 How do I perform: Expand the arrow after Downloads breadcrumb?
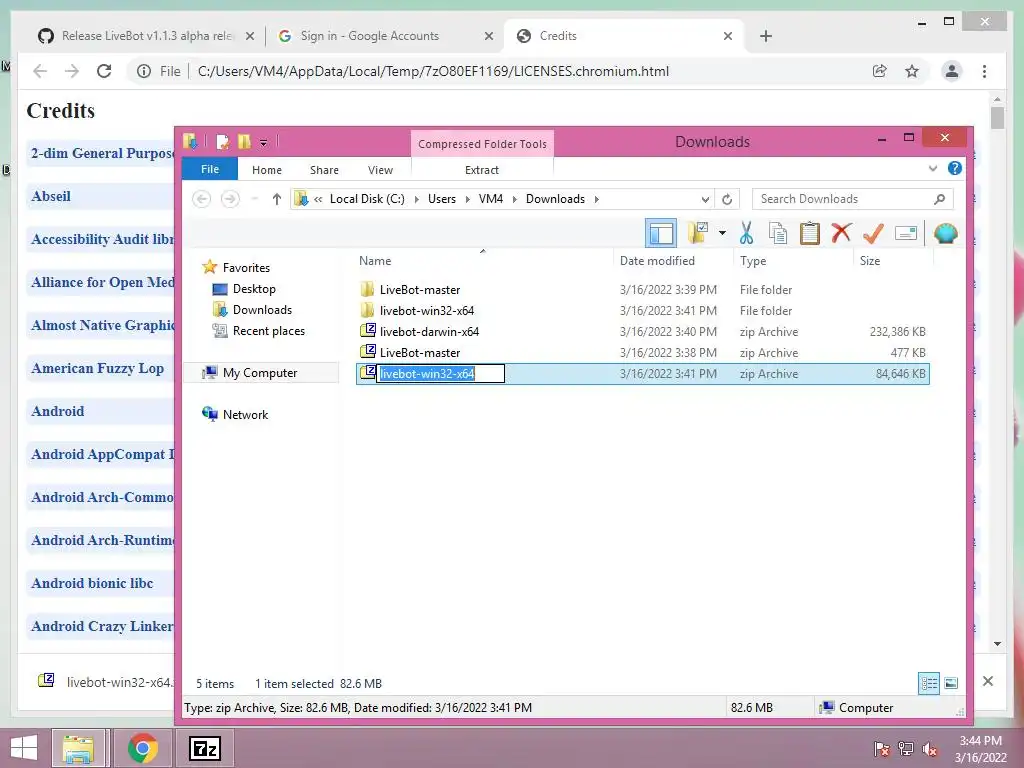(596, 199)
